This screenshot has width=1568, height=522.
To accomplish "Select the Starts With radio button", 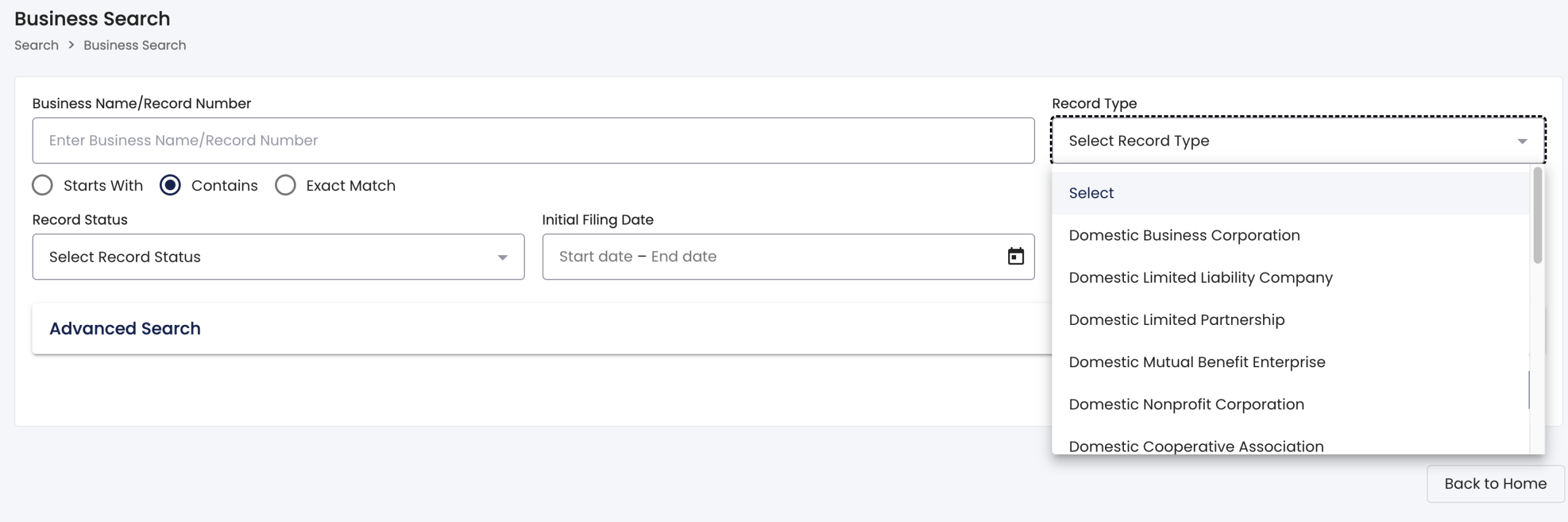I will pos(42,185).
